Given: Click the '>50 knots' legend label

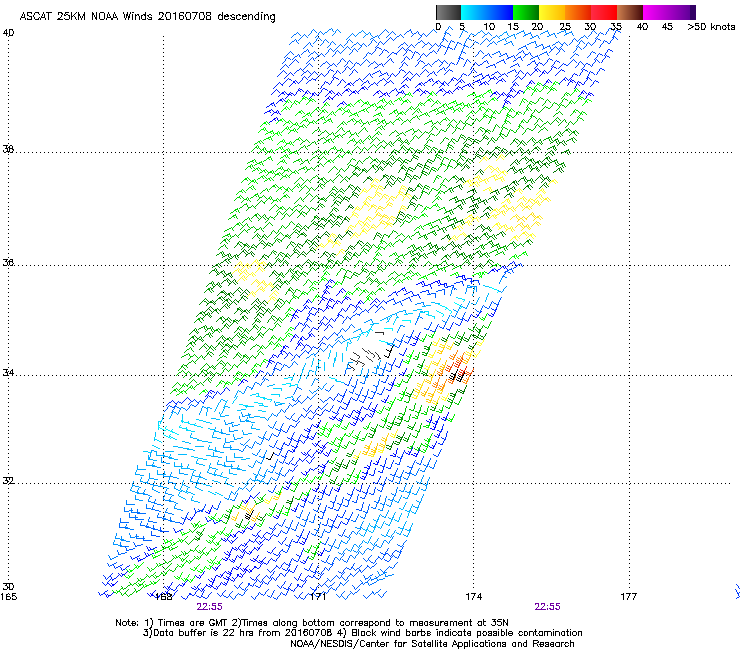Looking at the screenshot, I should [x=711, y=27].
